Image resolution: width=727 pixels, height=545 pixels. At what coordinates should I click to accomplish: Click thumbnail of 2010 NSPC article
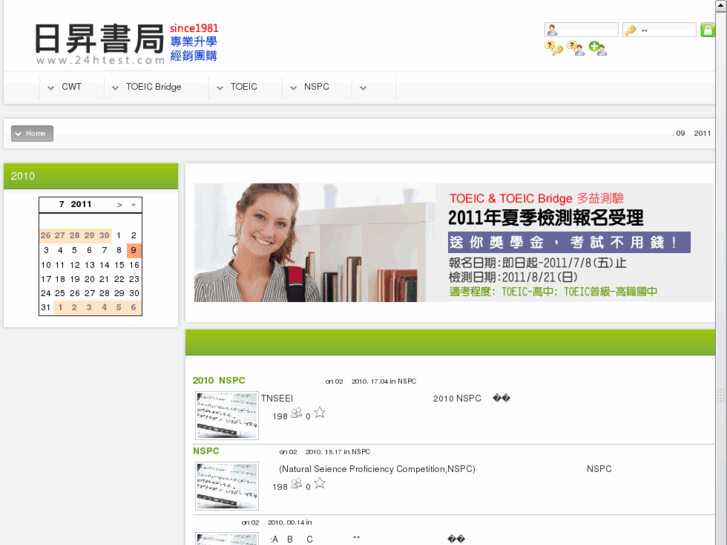(227, 415)
